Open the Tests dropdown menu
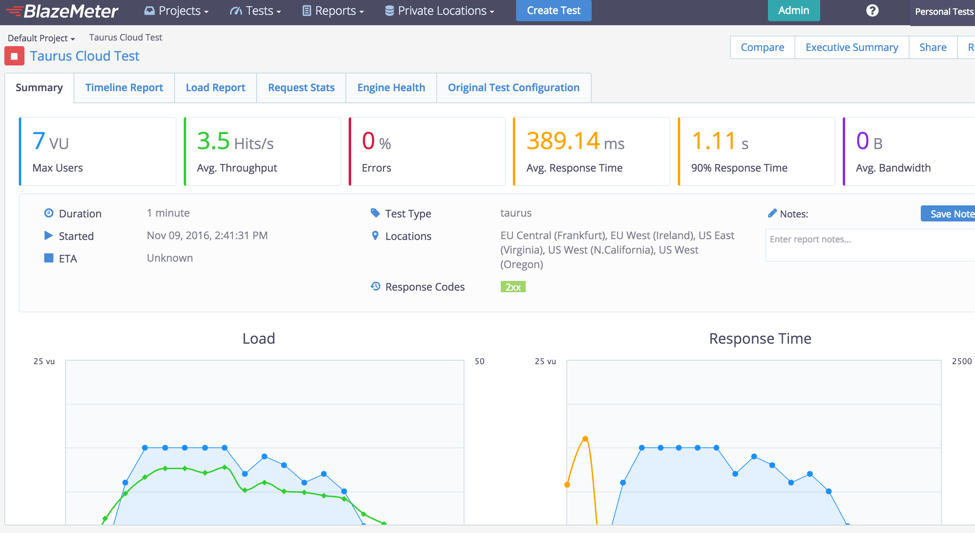The width and height of the screenshot is (975, 533). [255, 11]
